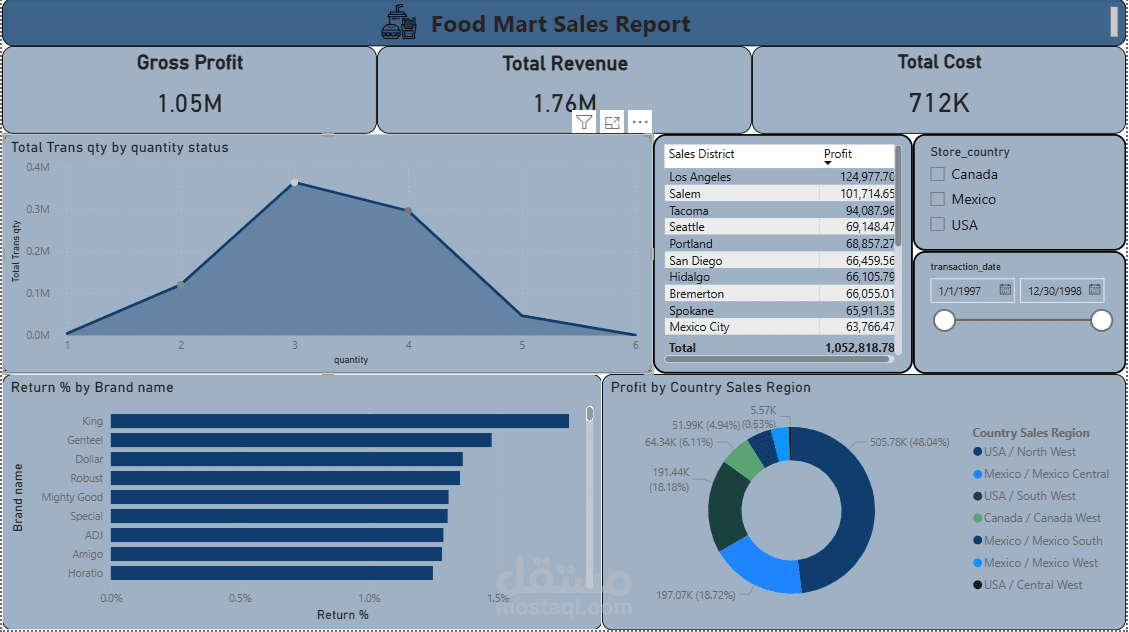Select the Canada / Canada West legend item

pyautogui.click(x=1036, y=518)
